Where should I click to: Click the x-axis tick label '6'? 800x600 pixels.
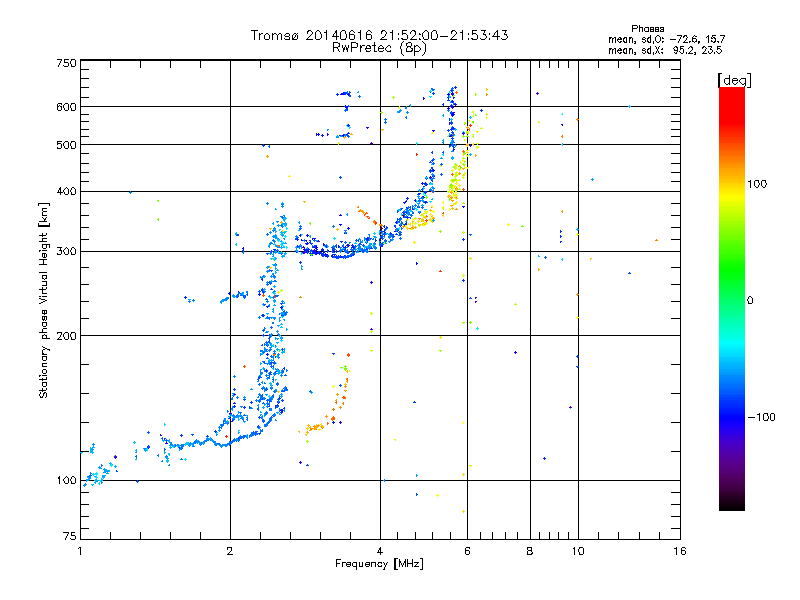pyautogui.click(x=467, y=551)
